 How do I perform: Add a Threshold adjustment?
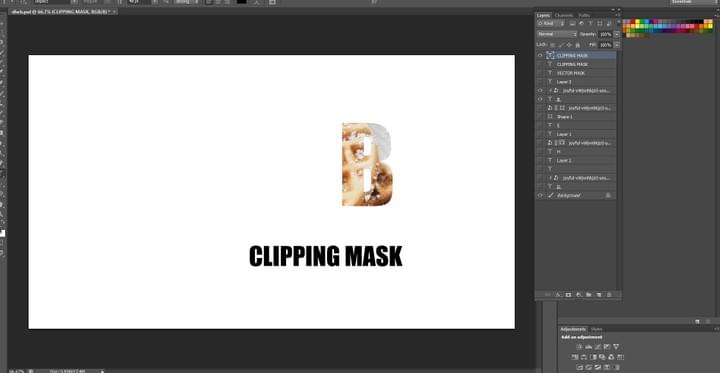click(x=598, y=367)
